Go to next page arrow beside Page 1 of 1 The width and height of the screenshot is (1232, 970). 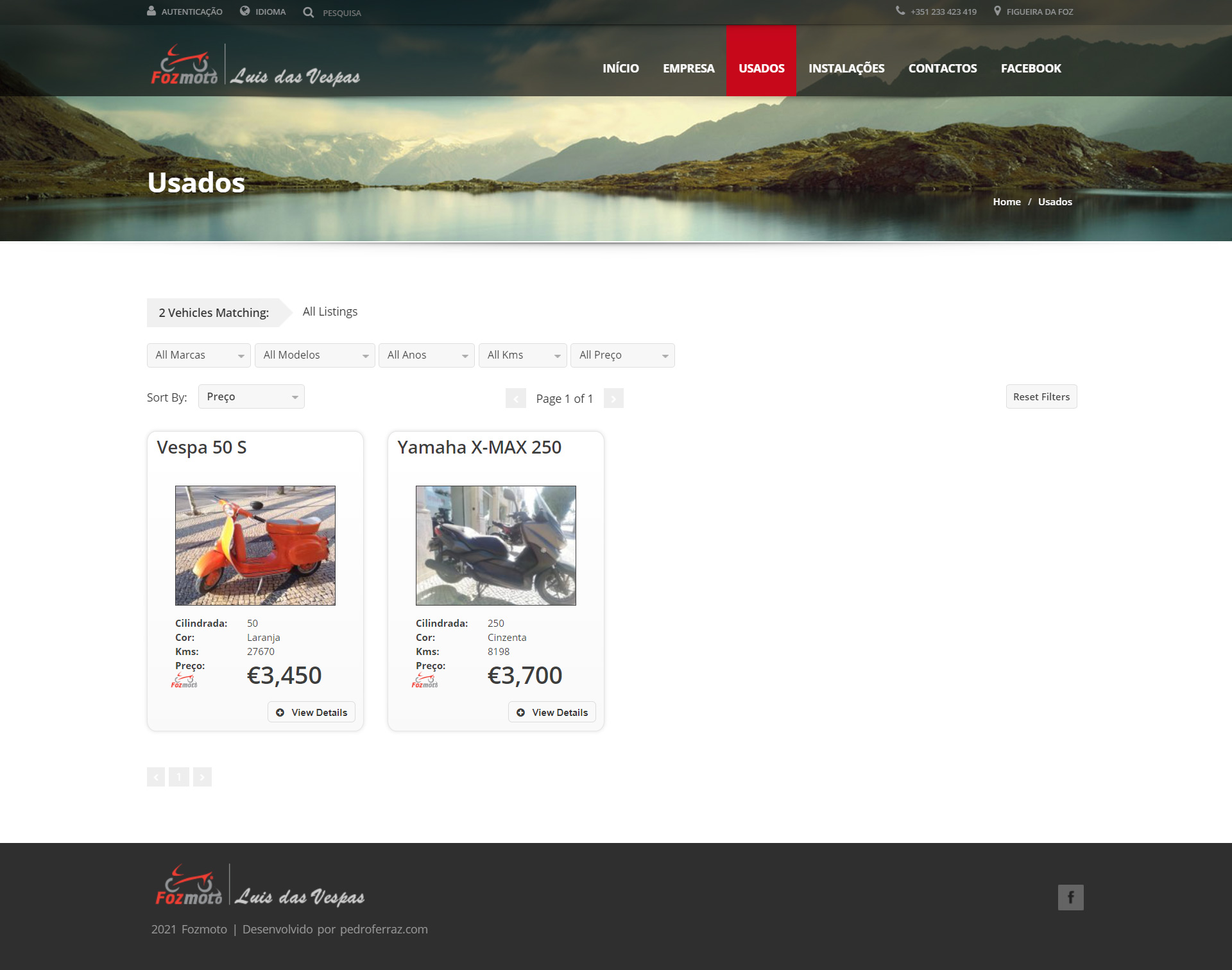(x=613, y=398)
